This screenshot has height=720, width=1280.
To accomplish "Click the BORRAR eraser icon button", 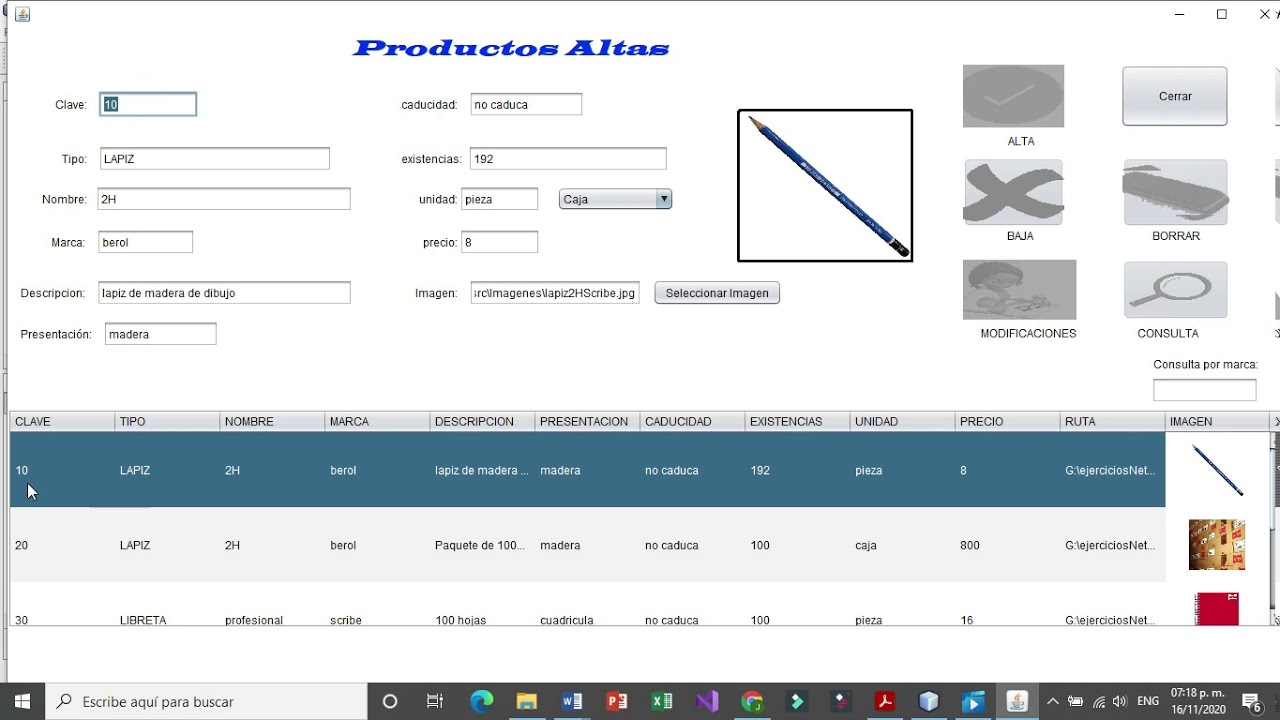I will point(1175,192).
